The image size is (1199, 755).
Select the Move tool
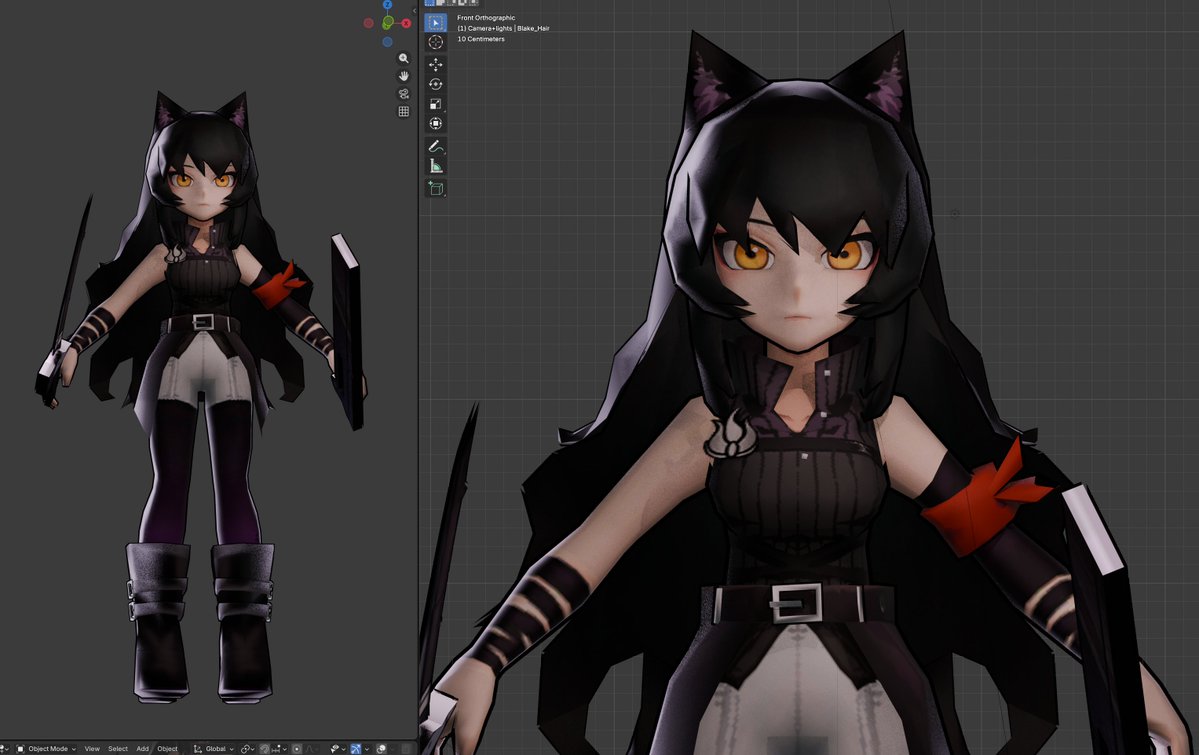pos(436,65)
